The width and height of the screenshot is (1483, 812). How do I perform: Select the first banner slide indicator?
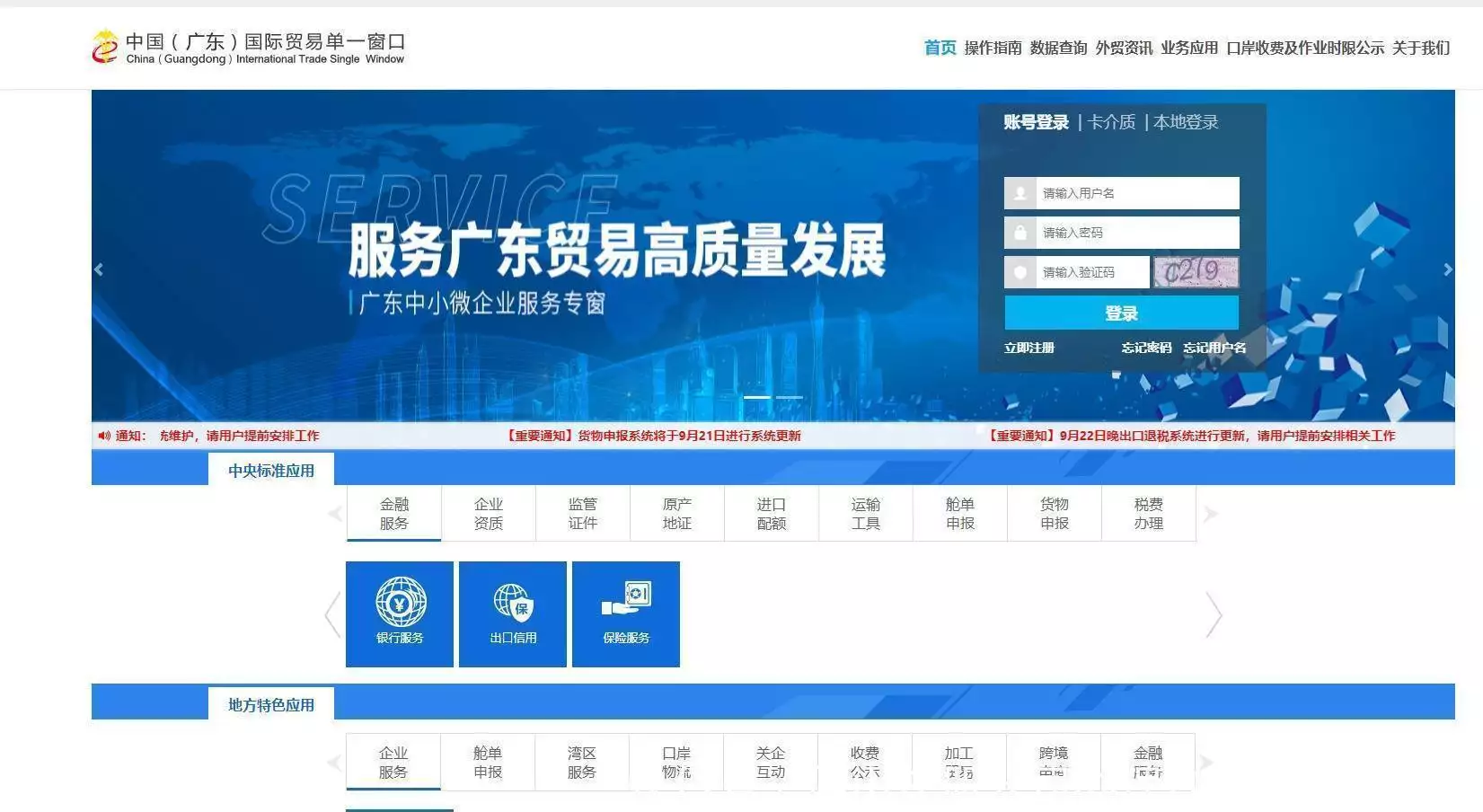[x=756, y=397]
